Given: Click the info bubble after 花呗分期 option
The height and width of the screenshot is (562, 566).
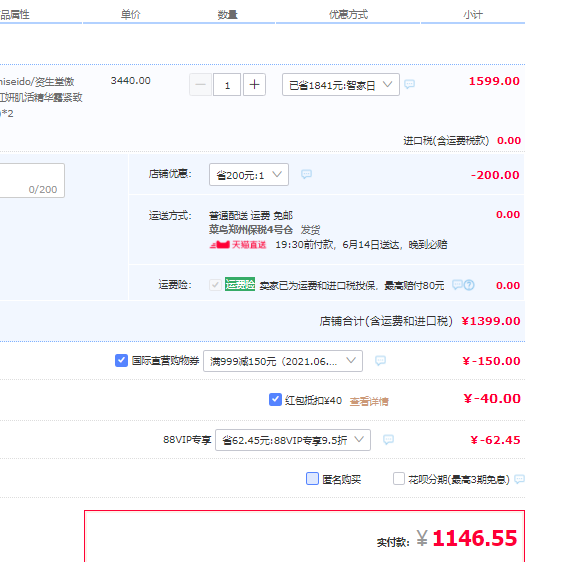Looking at the screenshot, I should 519,479.
